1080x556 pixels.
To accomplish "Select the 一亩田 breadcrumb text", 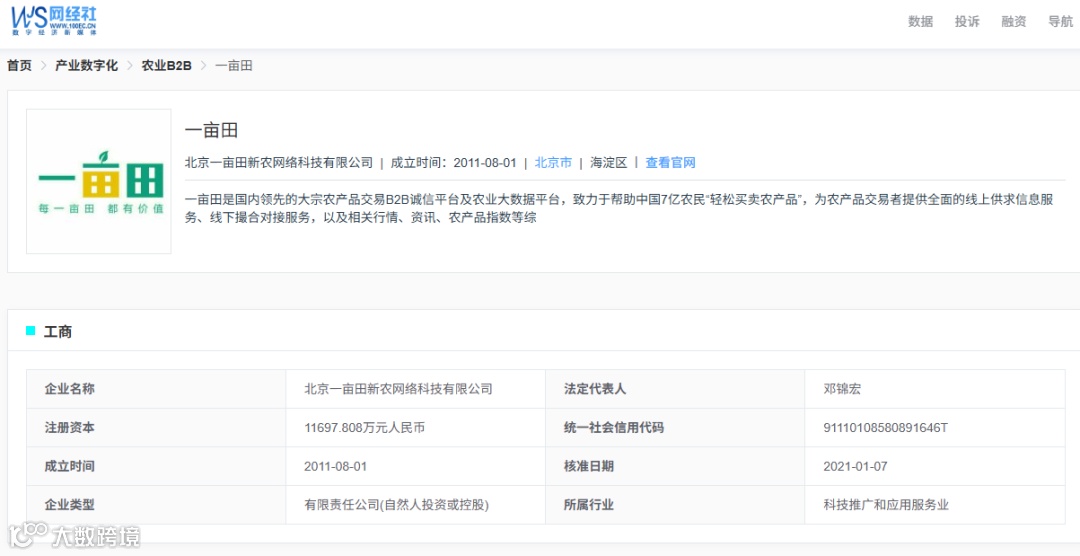I will [233, 66].
